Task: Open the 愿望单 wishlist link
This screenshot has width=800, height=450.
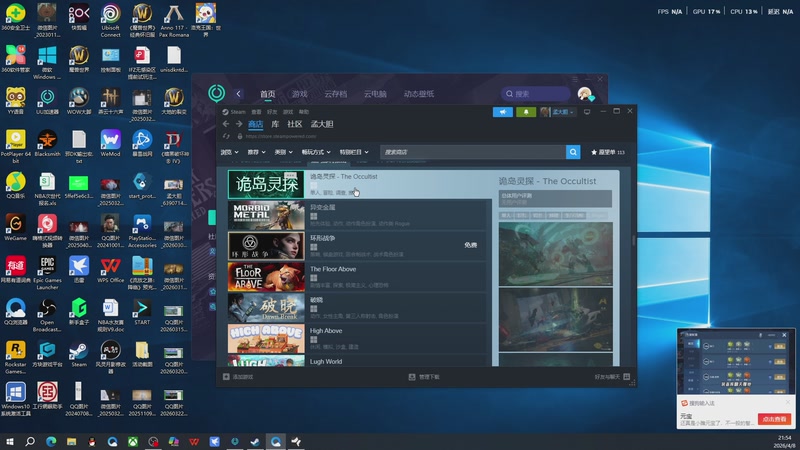Action: (607, 152)
